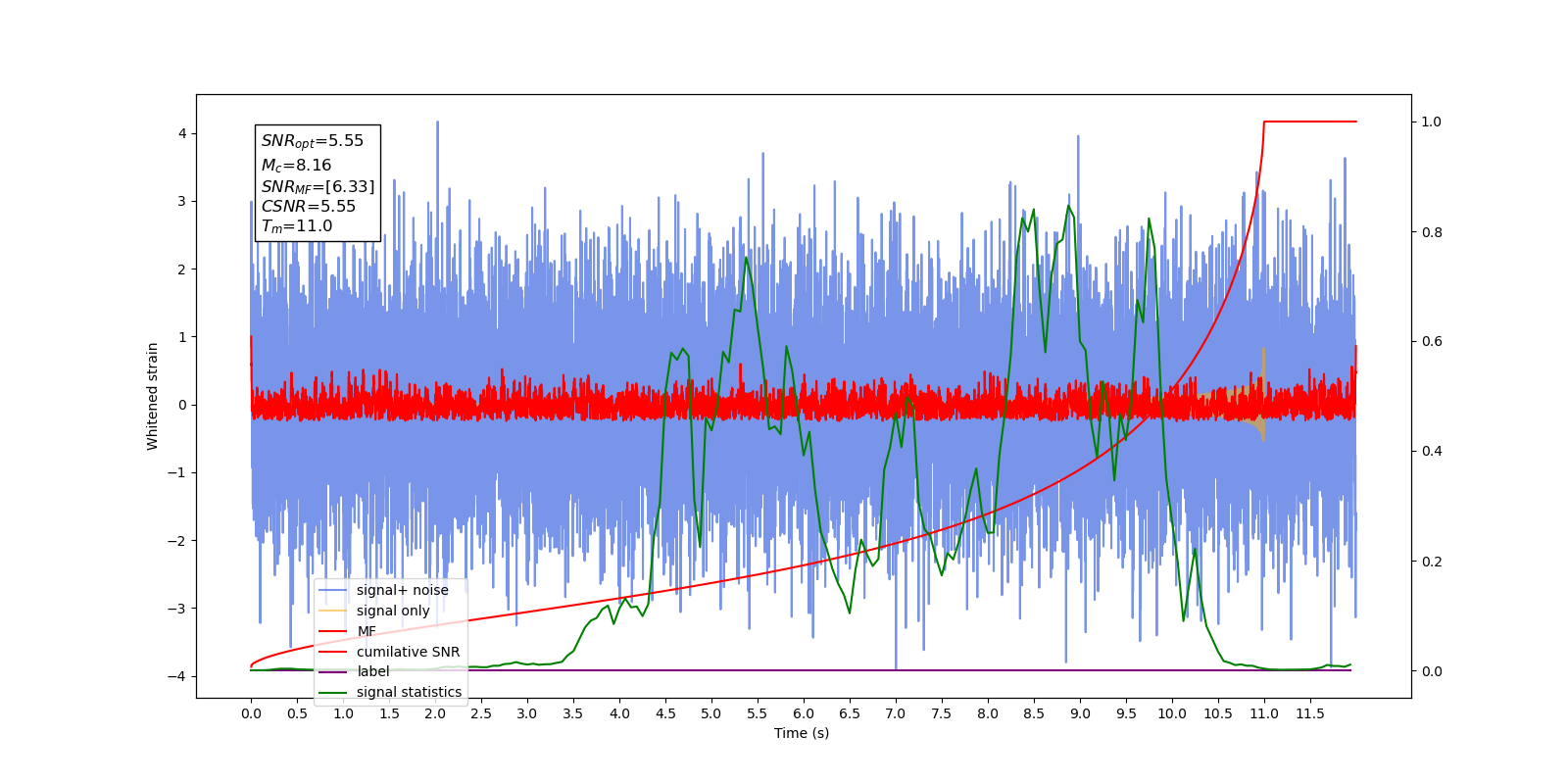Click the 2.5 tick on time axis
1568x784 pixels.
coord(481,713)
